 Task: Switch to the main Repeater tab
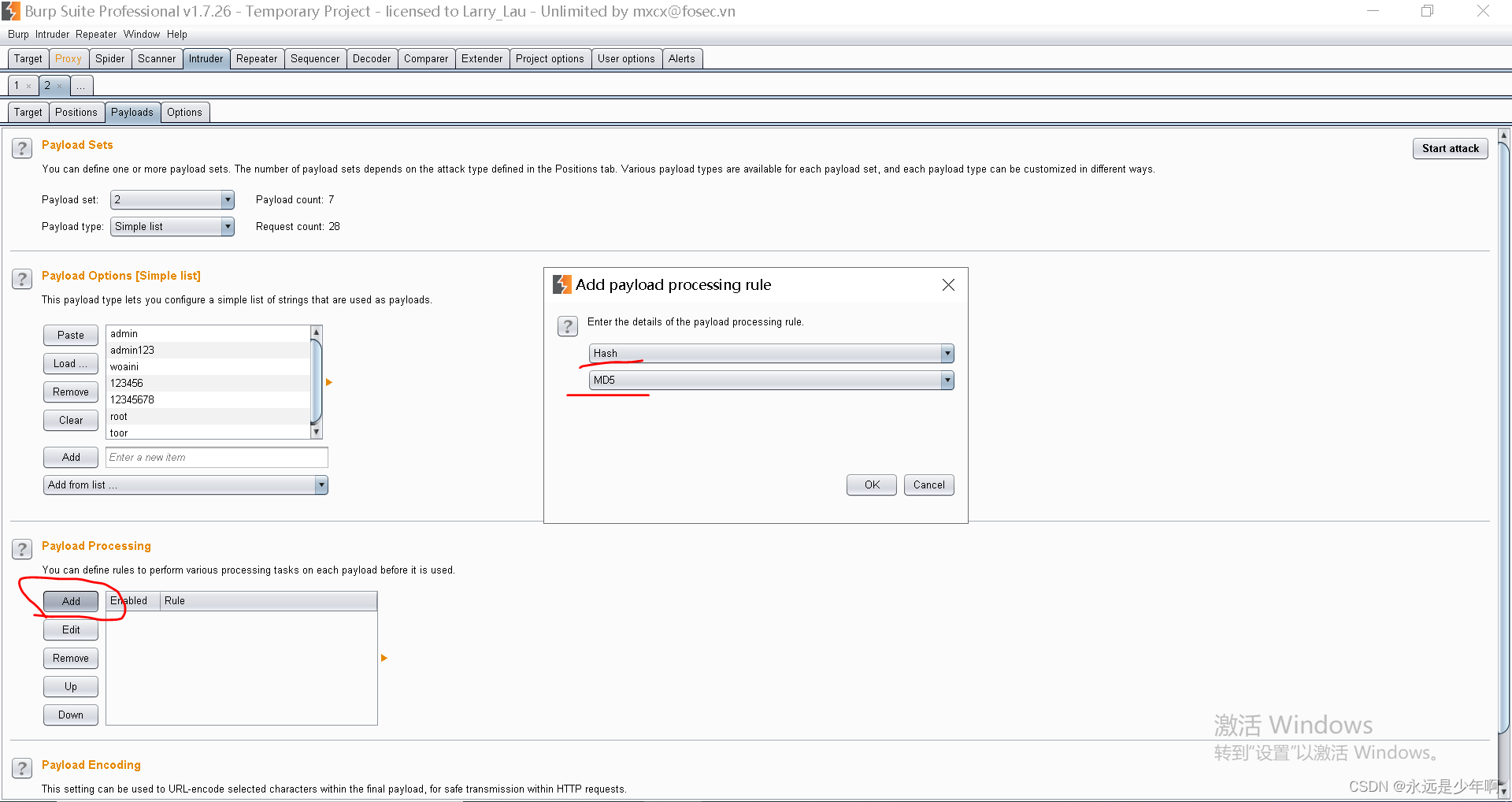point(257,59)
